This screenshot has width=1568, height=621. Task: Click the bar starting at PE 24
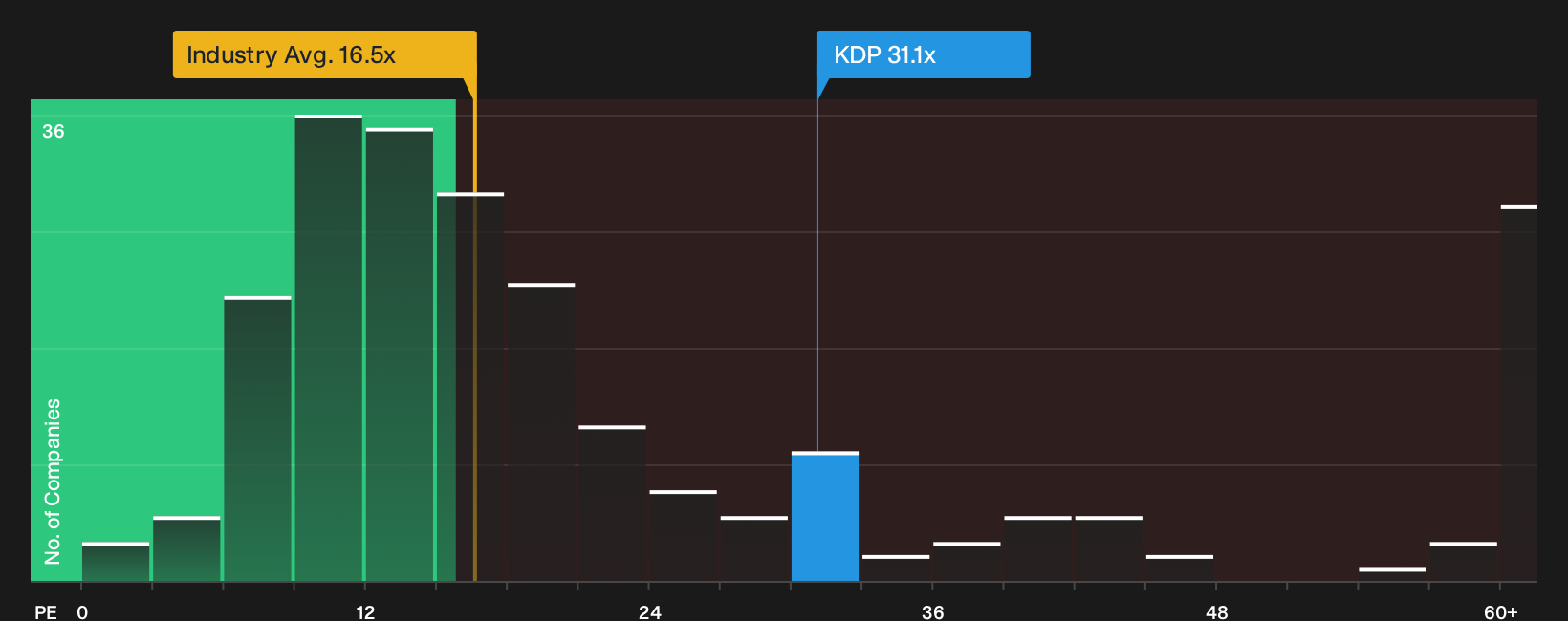coord(684,536)
